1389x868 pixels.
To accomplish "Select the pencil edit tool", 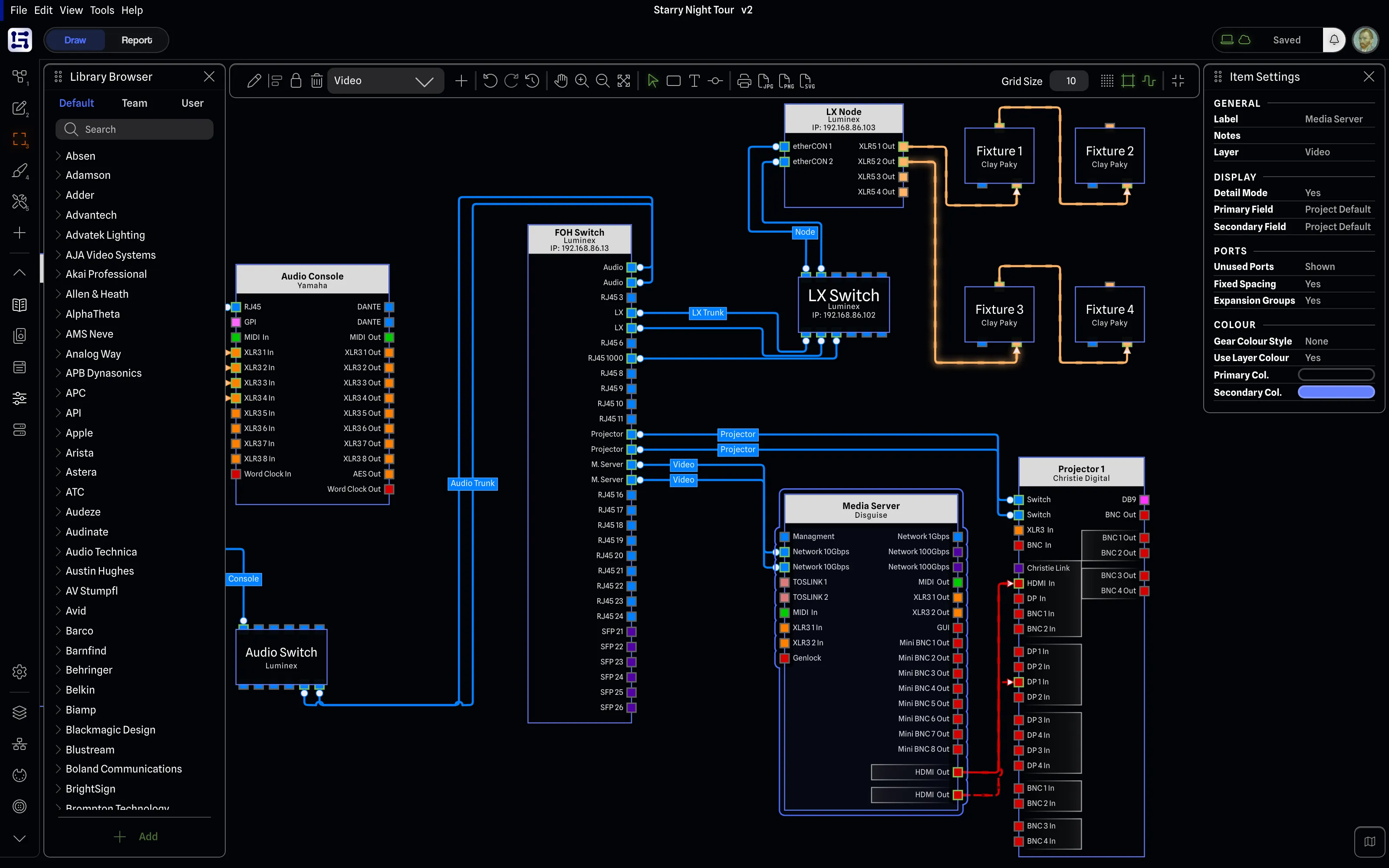I will pos(253,81).
